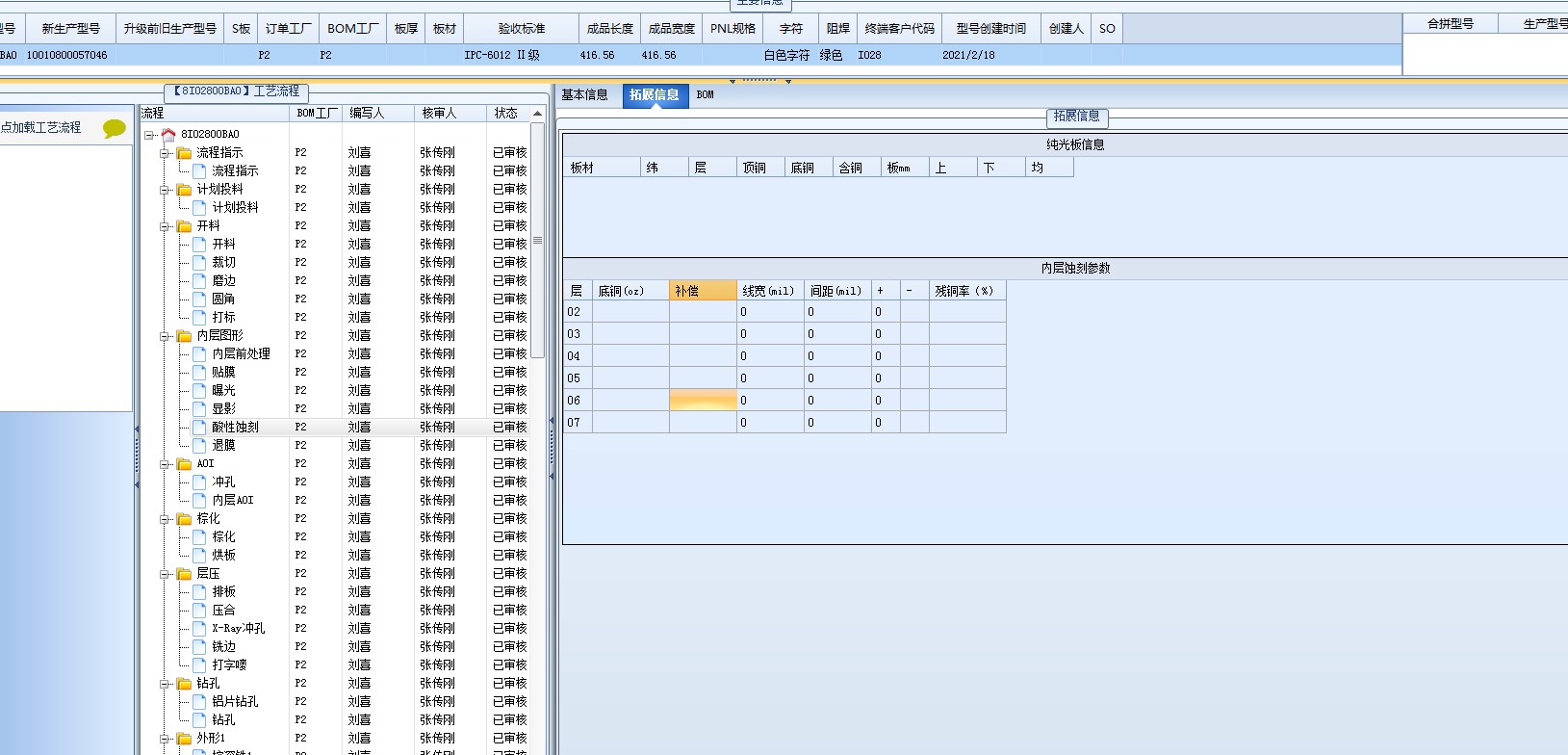The width and height of the screenshot is (1568, 755).
Task: Click the tree vertical scrollbar thumb
Action: 538,240
